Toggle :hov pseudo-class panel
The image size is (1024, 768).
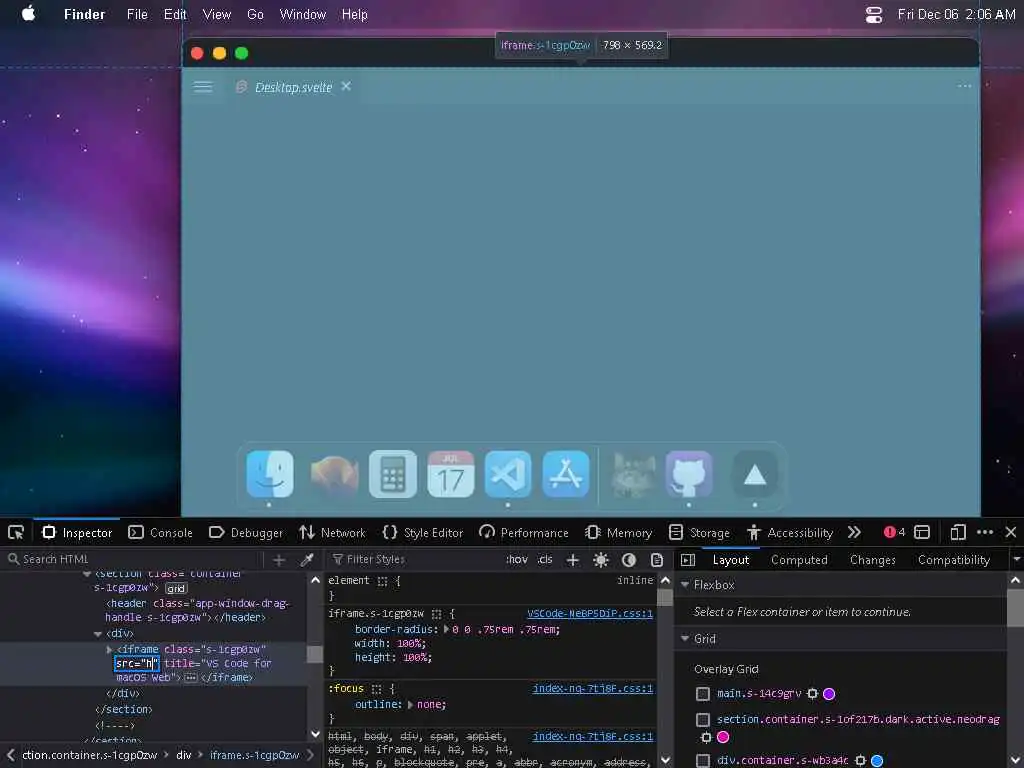click(x=517, y=559)
